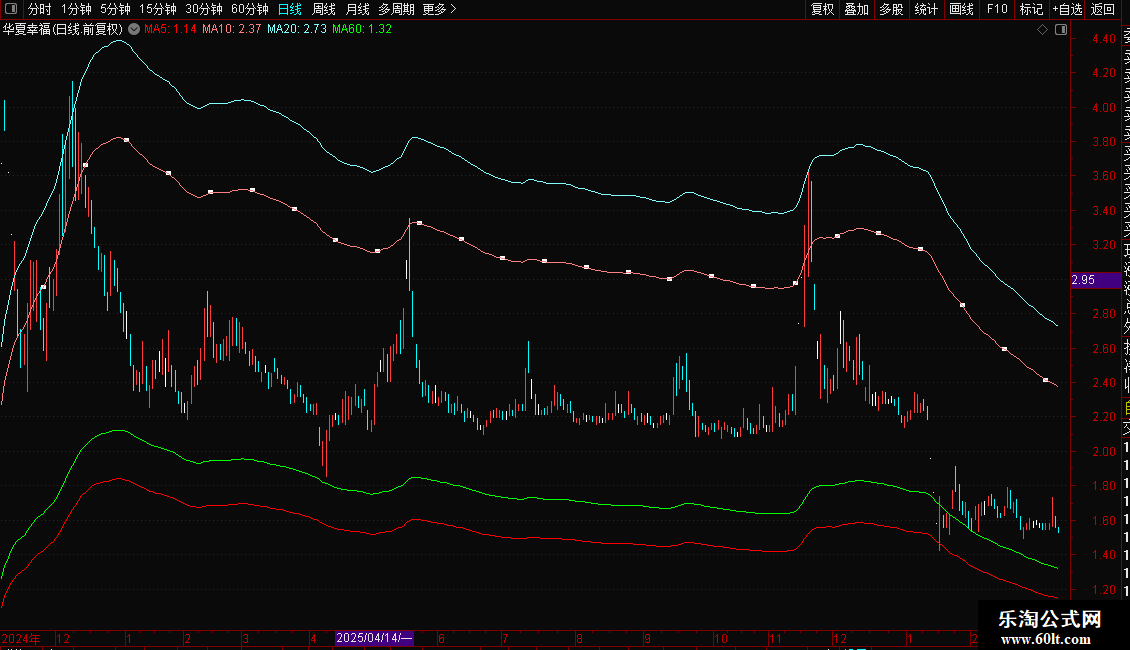Select the 15分钟 period
This screenshot has height=650, width=1130.
point(158,9)
